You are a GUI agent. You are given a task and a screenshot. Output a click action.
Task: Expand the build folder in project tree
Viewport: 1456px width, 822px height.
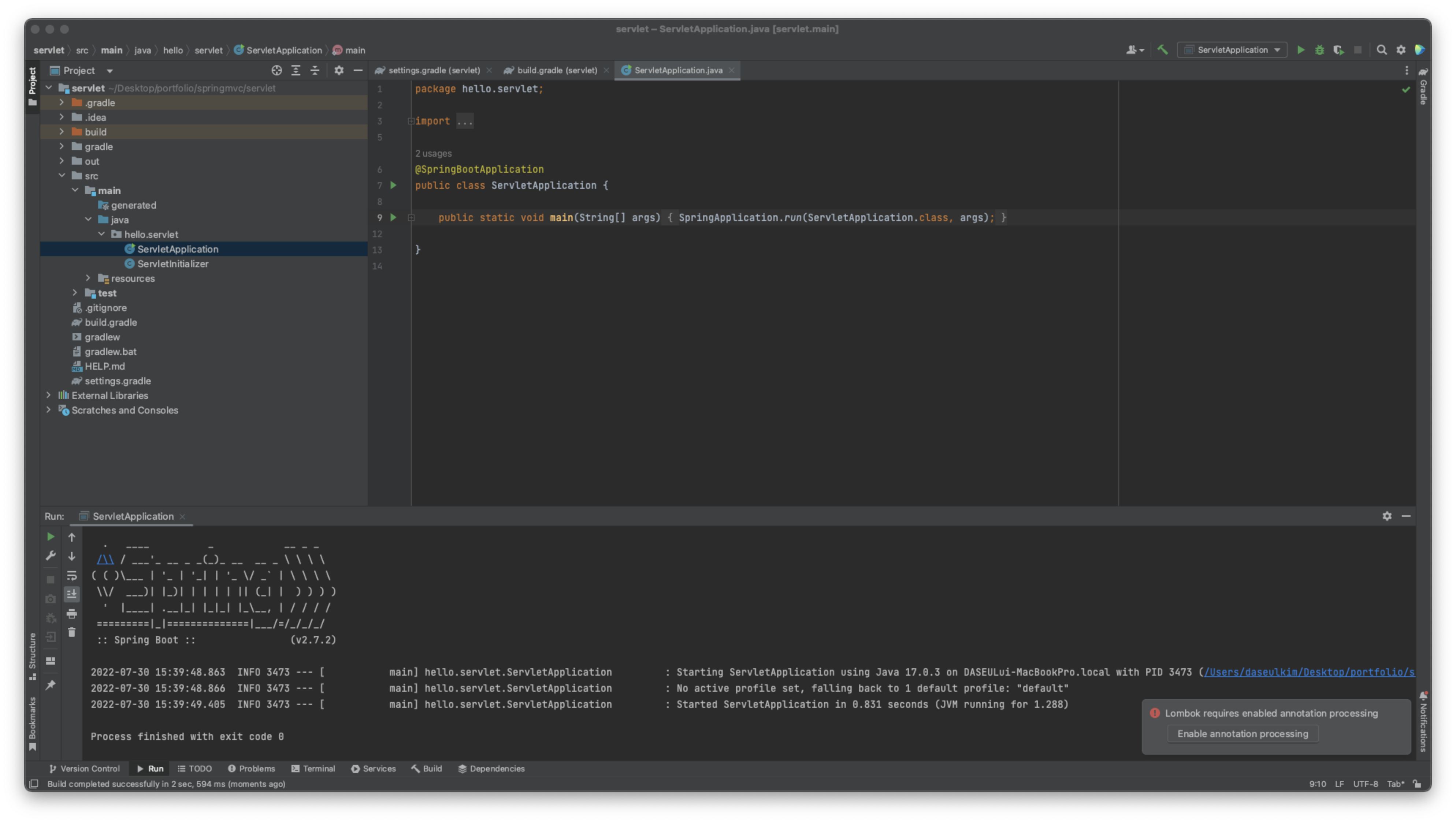point(62,132)
